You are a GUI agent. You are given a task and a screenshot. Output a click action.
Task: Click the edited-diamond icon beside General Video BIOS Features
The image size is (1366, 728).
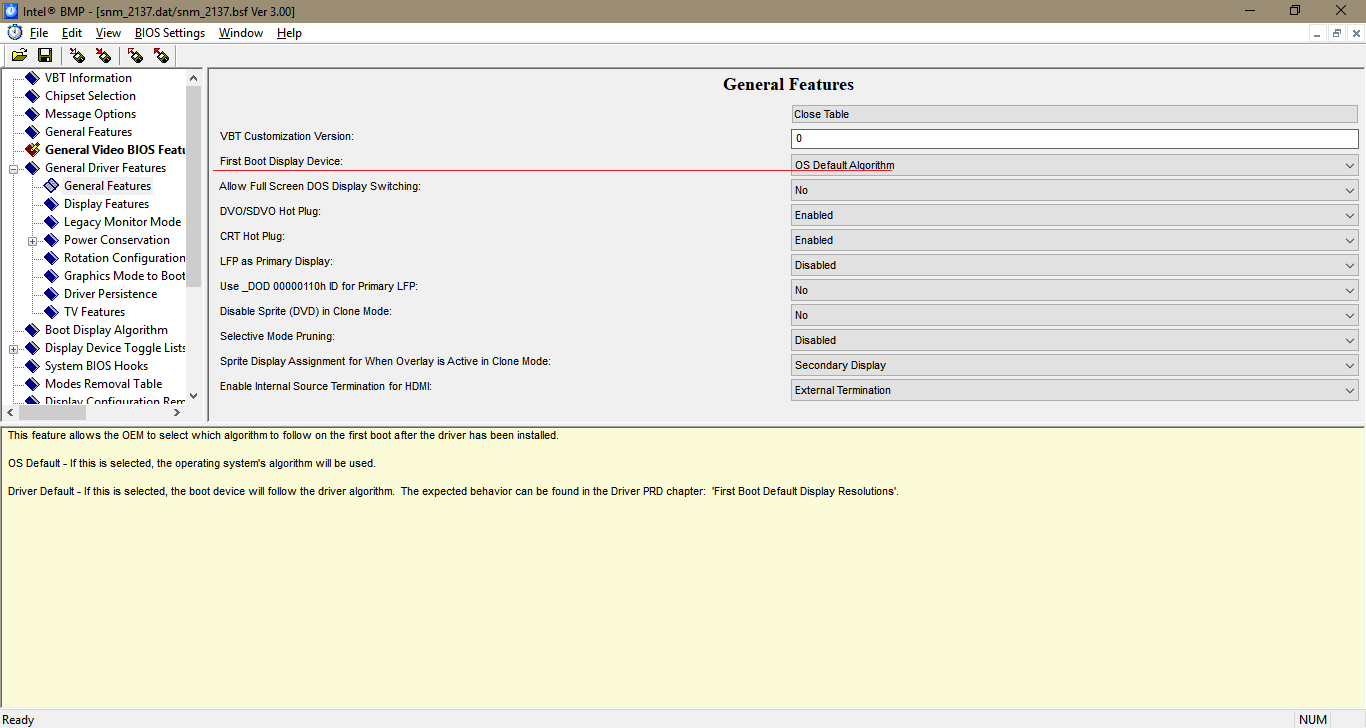click(x=33, y=150)
